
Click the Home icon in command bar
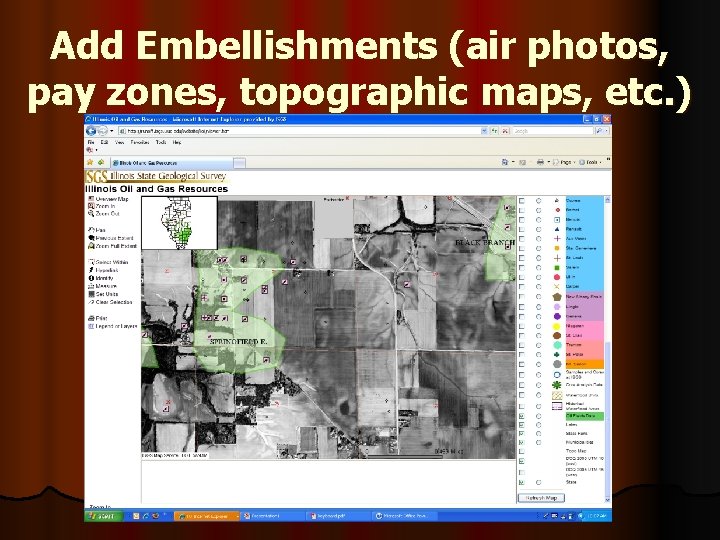coord(505,162)
